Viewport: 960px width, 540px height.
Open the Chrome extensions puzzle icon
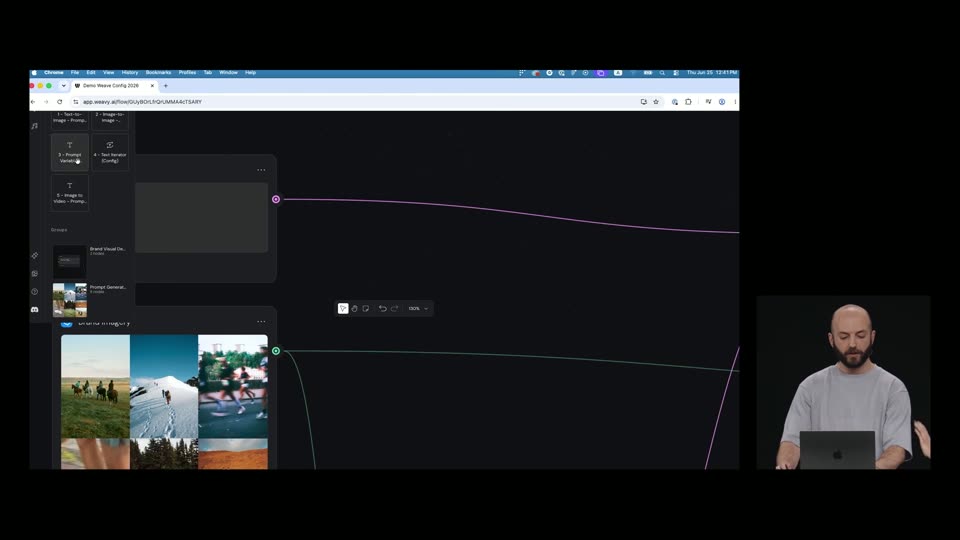pos(688,102)
